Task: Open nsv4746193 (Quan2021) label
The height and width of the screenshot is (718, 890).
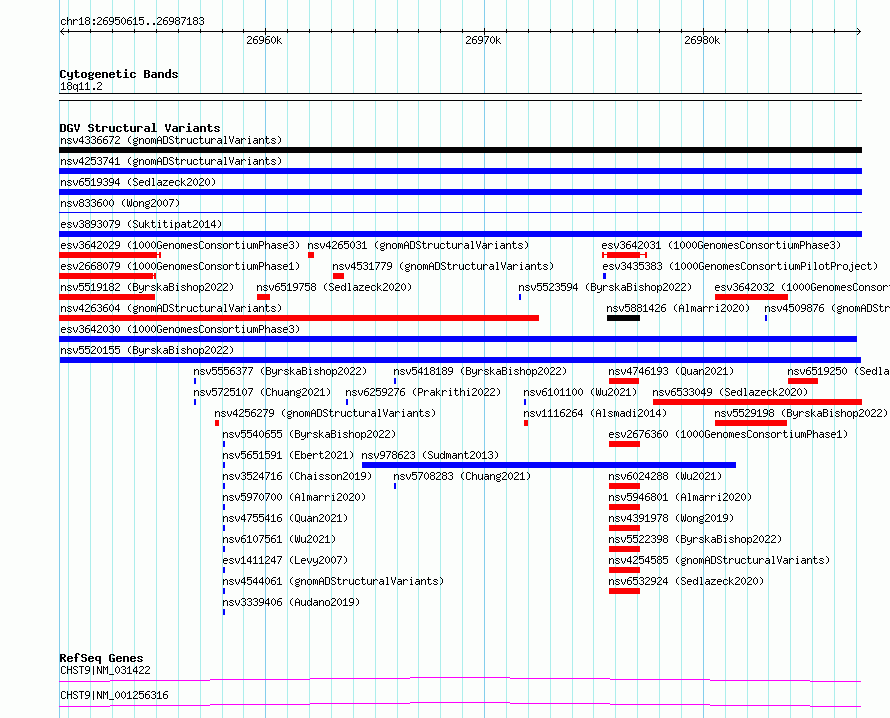Action: 671,371
